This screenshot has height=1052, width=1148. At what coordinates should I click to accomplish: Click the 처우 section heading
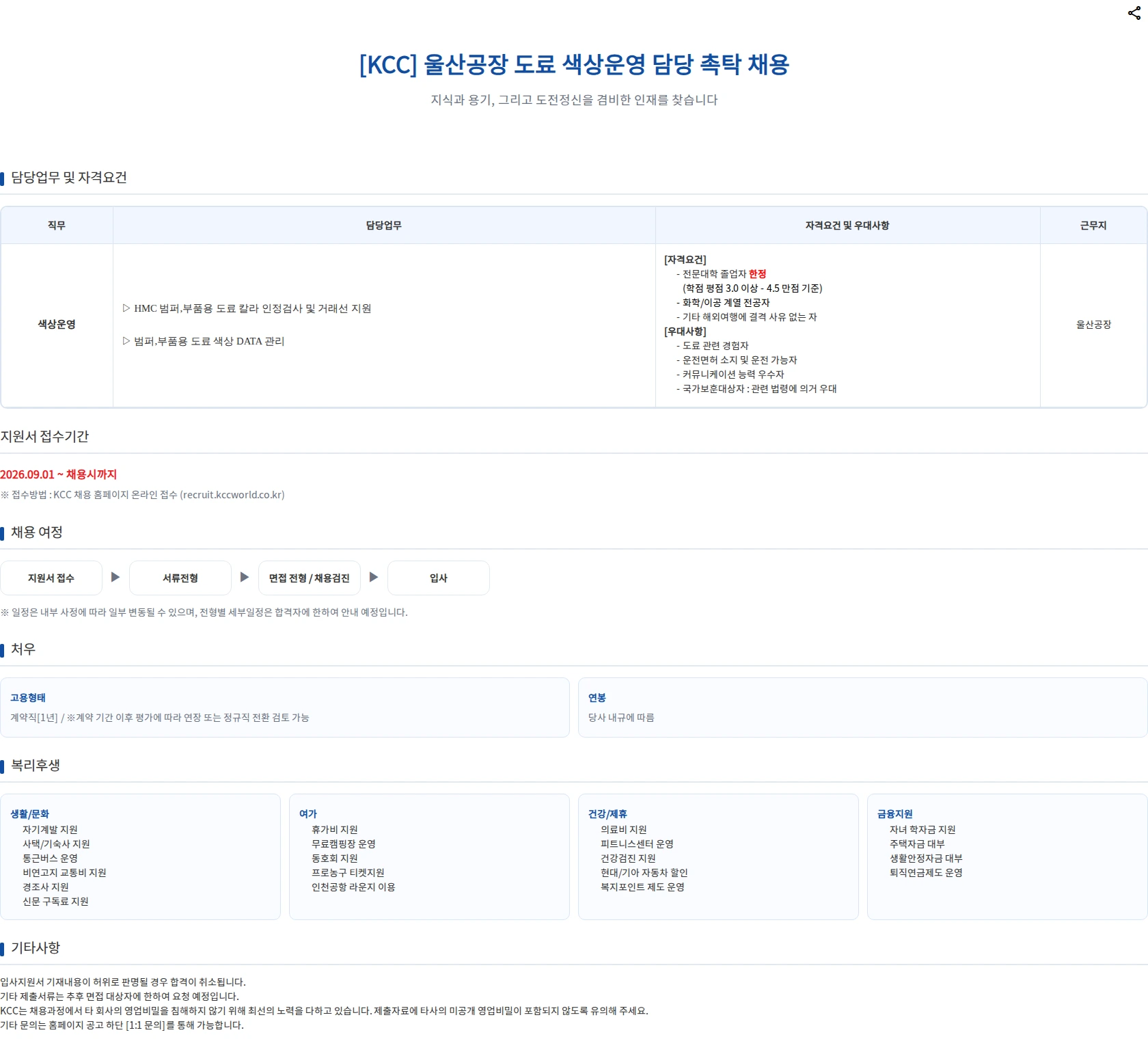click(x=23, y=649)
